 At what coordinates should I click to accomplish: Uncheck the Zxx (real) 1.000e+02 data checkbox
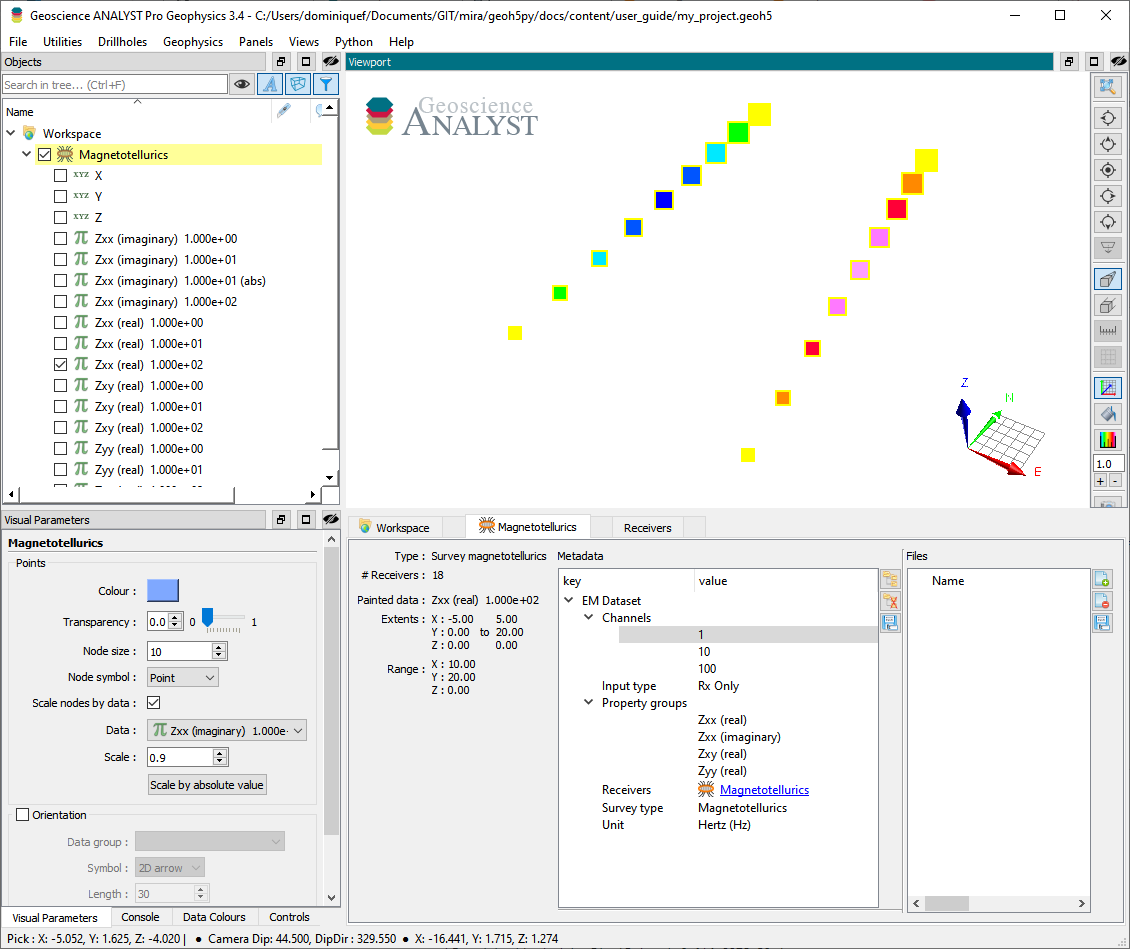click(61, 365)
